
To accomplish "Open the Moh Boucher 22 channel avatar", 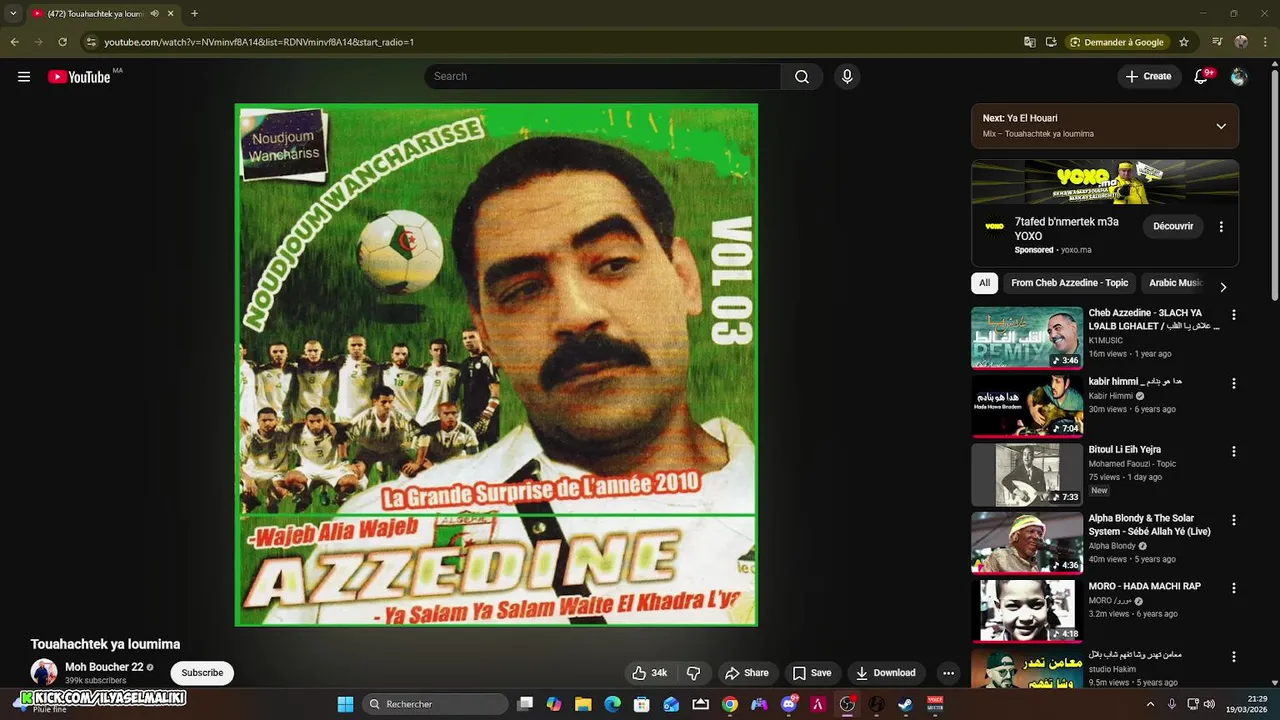I will 44,673.
